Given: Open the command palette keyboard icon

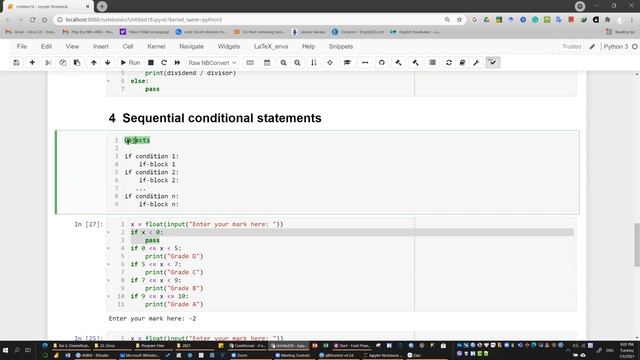Looking at the screenshot, I should [x=250, y=62].
